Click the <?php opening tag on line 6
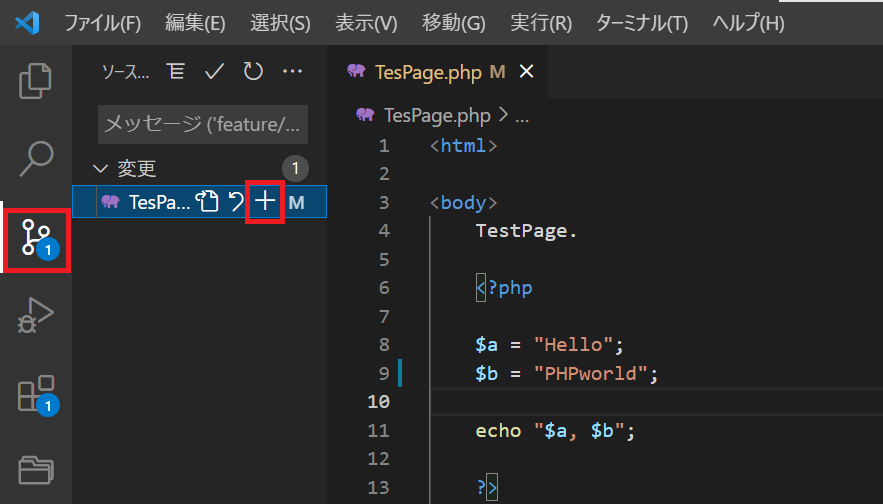 [x=504, y=288]
